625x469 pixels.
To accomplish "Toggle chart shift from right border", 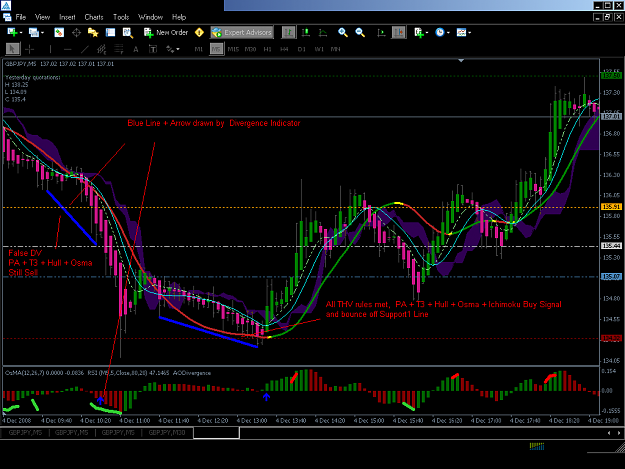I will pyautogui.click(x=399, y=33).
